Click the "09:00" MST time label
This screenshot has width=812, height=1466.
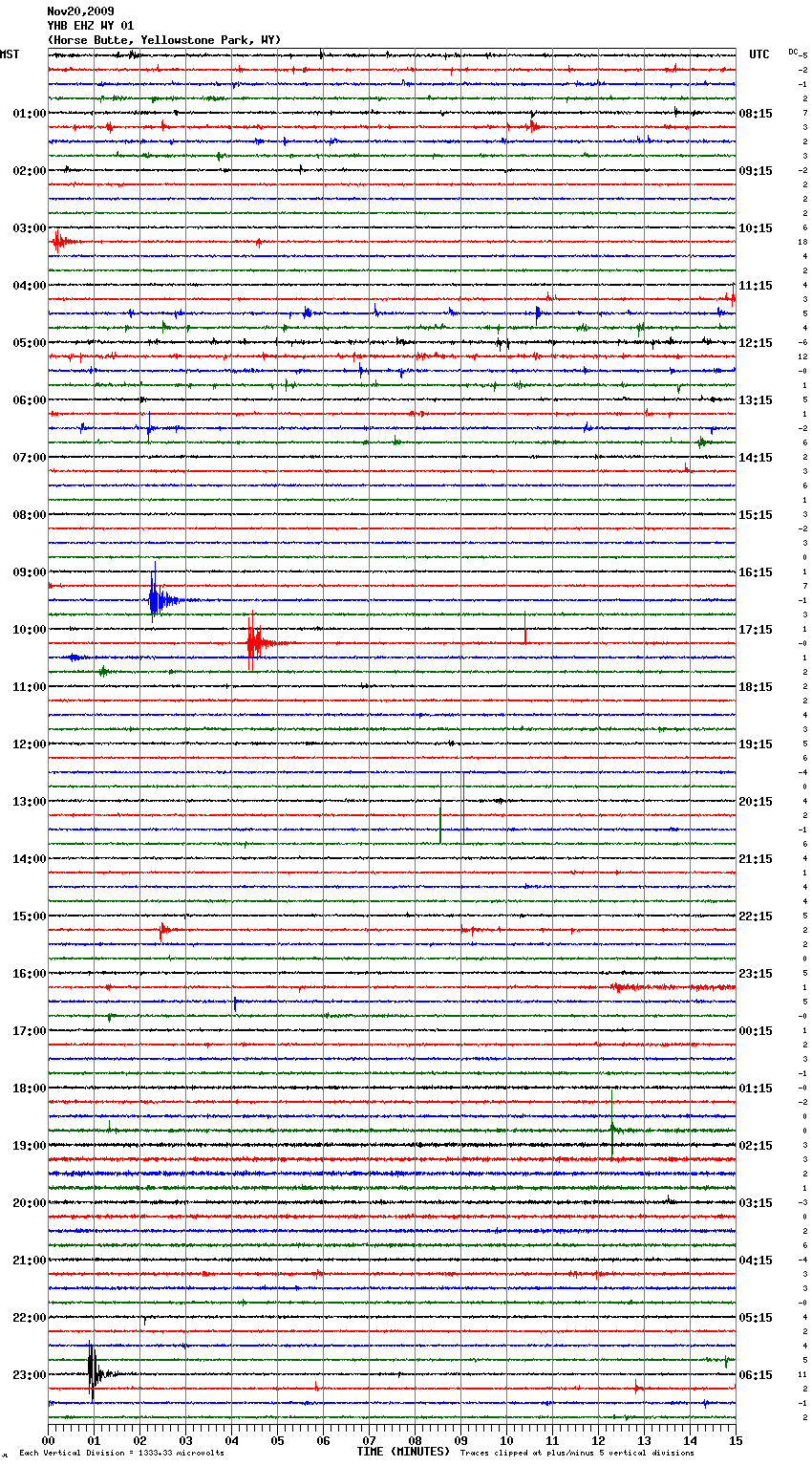(30, 572)
